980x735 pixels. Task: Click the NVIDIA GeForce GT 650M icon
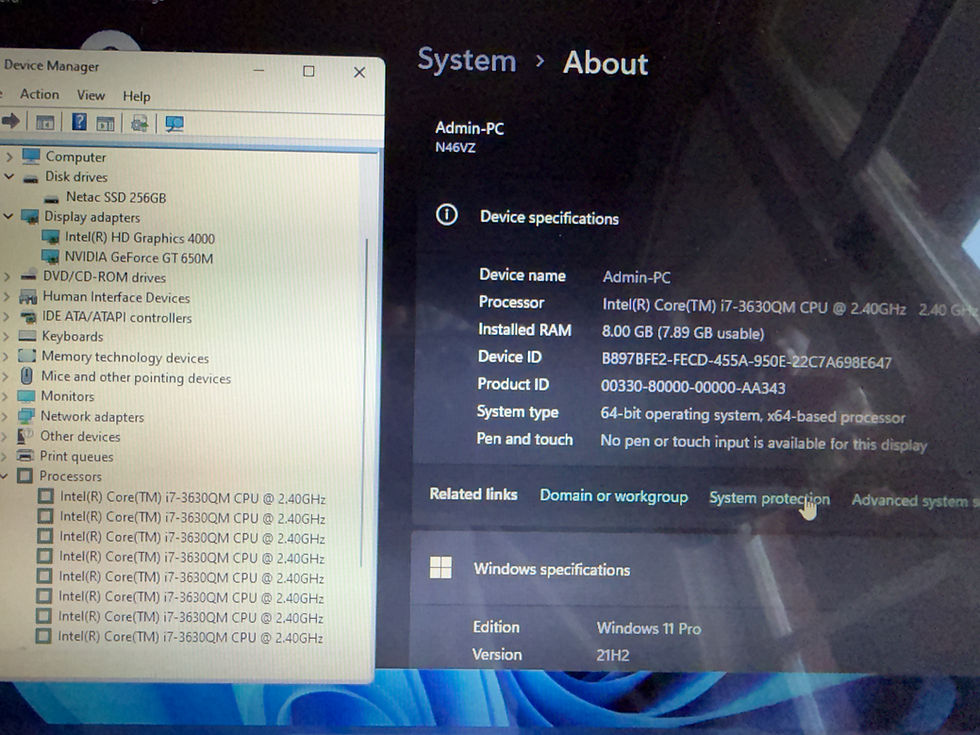[49, 256]
